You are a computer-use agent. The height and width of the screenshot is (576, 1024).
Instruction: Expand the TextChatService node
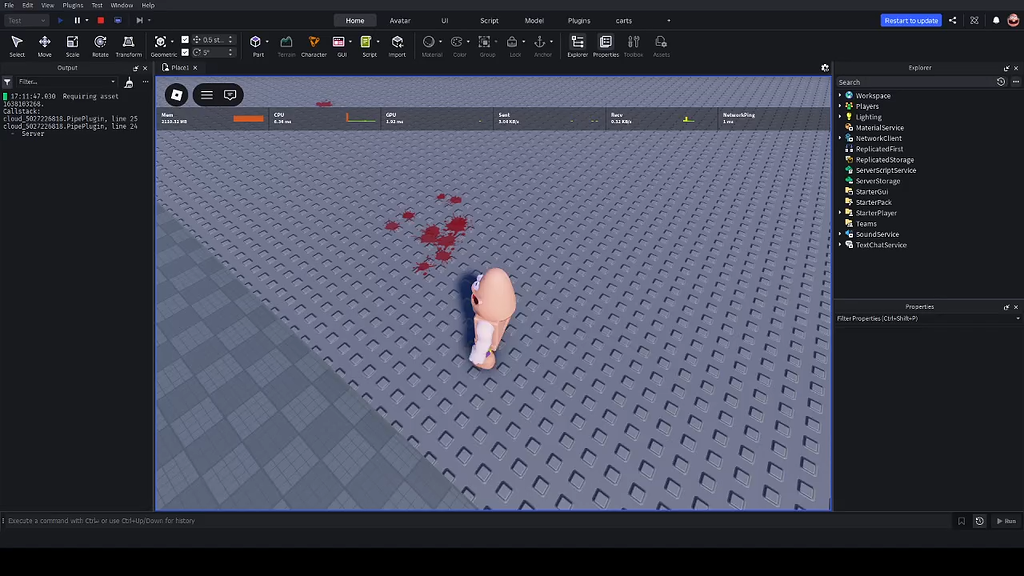pos(840,245)
